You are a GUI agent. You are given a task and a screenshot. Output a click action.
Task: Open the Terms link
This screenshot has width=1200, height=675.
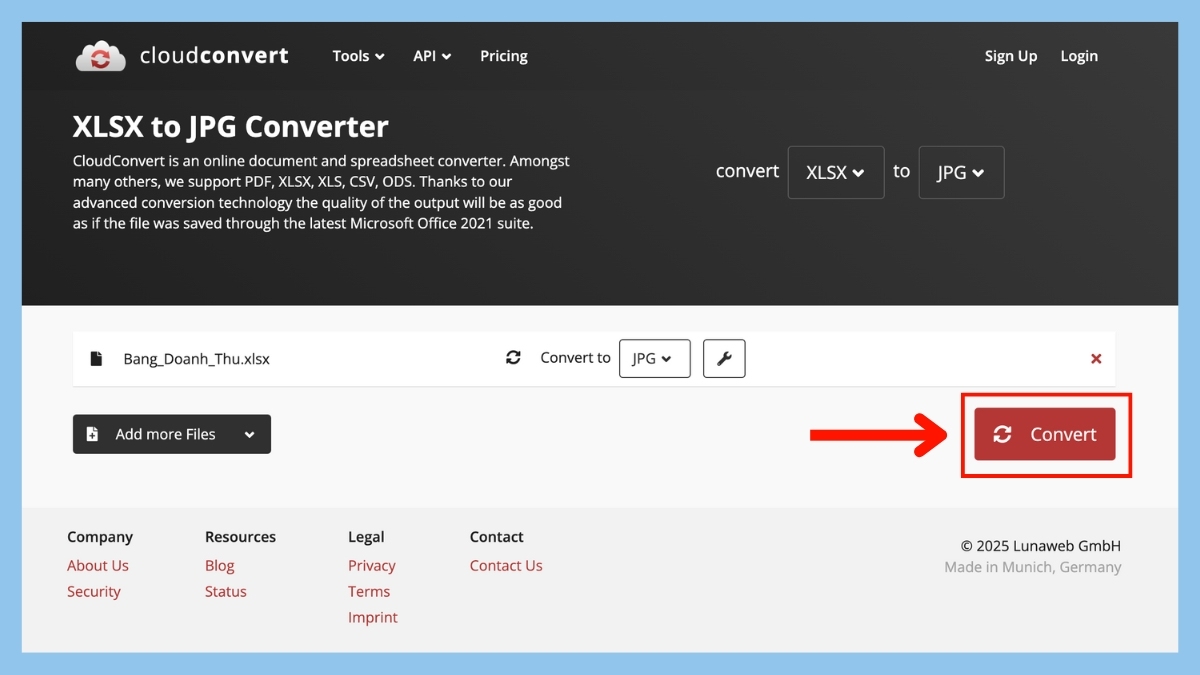pyautogui.click(x=369, y=591)
